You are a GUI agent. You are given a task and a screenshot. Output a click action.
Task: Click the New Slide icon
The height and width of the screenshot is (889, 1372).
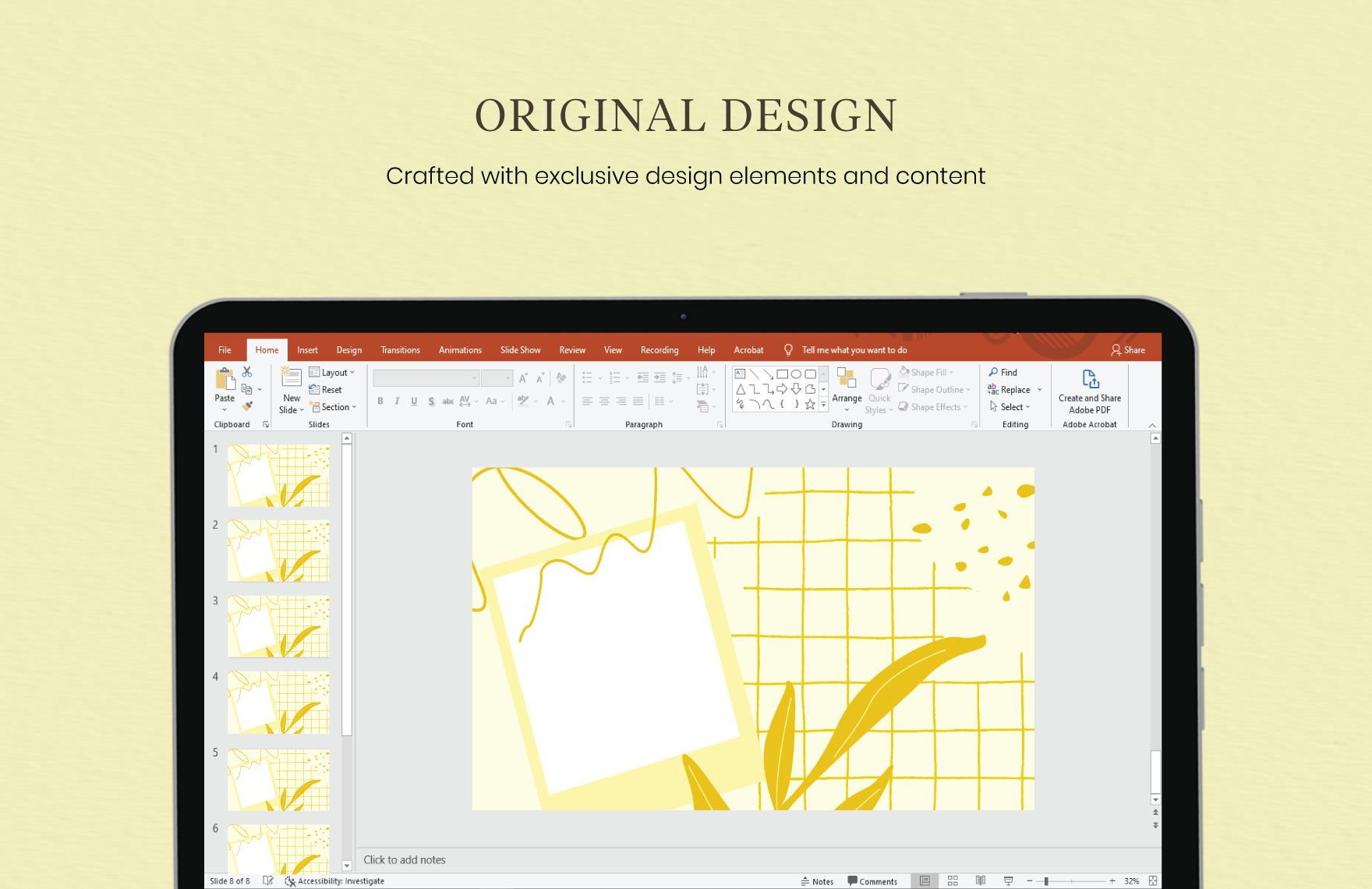pos(291,378)
